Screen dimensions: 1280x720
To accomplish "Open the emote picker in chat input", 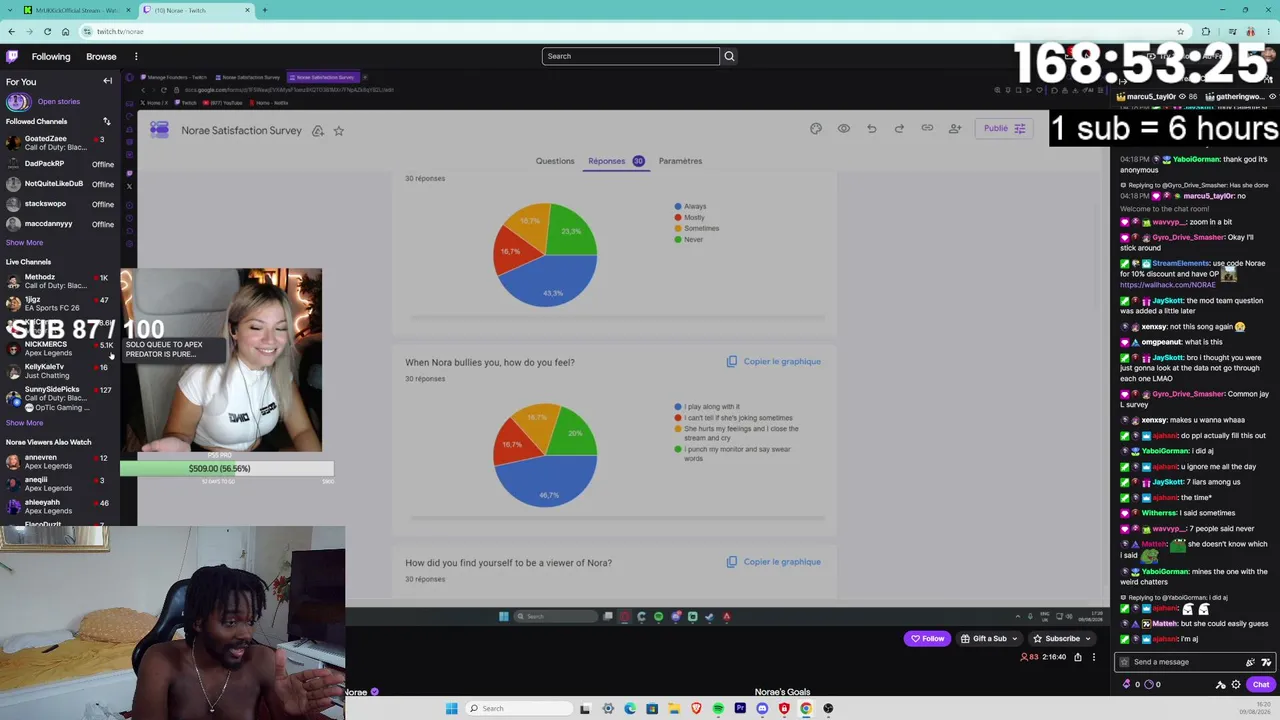I will tap(1267, 662).
